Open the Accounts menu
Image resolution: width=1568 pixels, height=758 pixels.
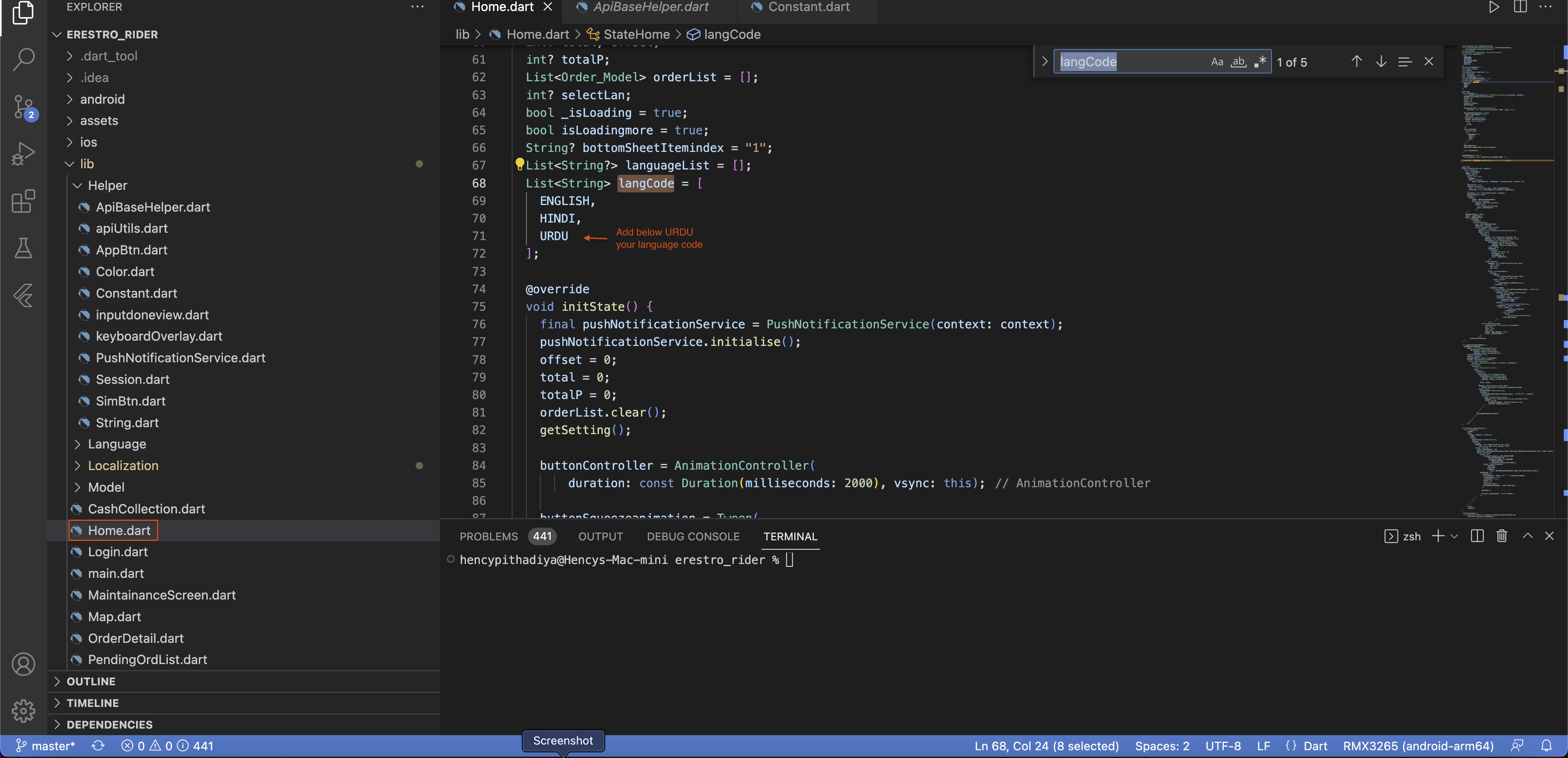[23, 664]
